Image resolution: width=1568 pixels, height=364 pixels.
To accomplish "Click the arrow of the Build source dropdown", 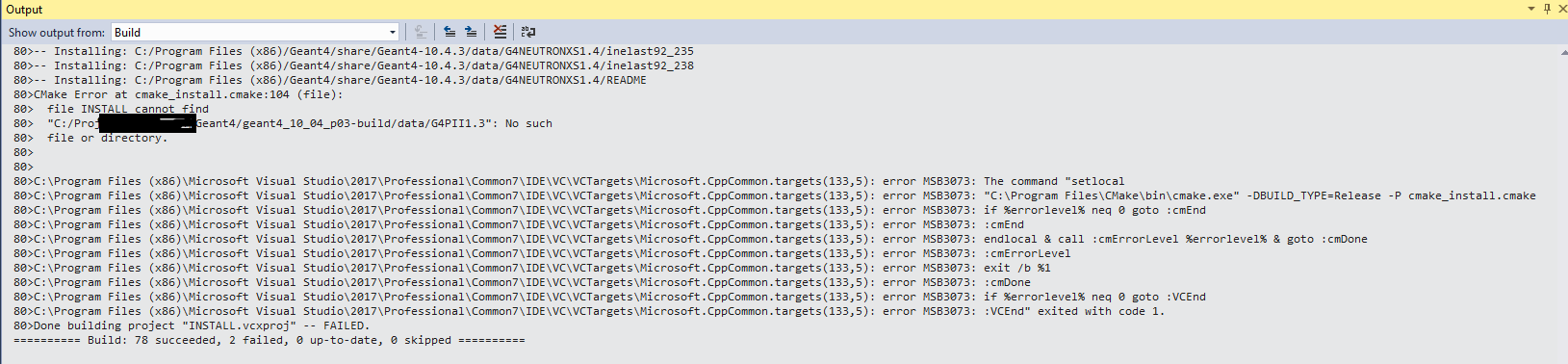I will click(x=392, y=32).
